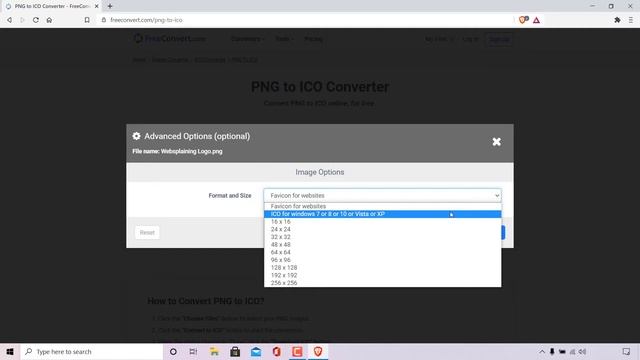Open File Explorer from taskbar
Image resolution: width=640 pixels, height=360 pixels.
214,351
